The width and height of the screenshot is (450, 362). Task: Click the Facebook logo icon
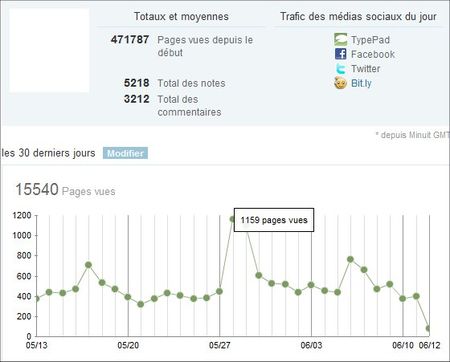click(x=341, y=54)
